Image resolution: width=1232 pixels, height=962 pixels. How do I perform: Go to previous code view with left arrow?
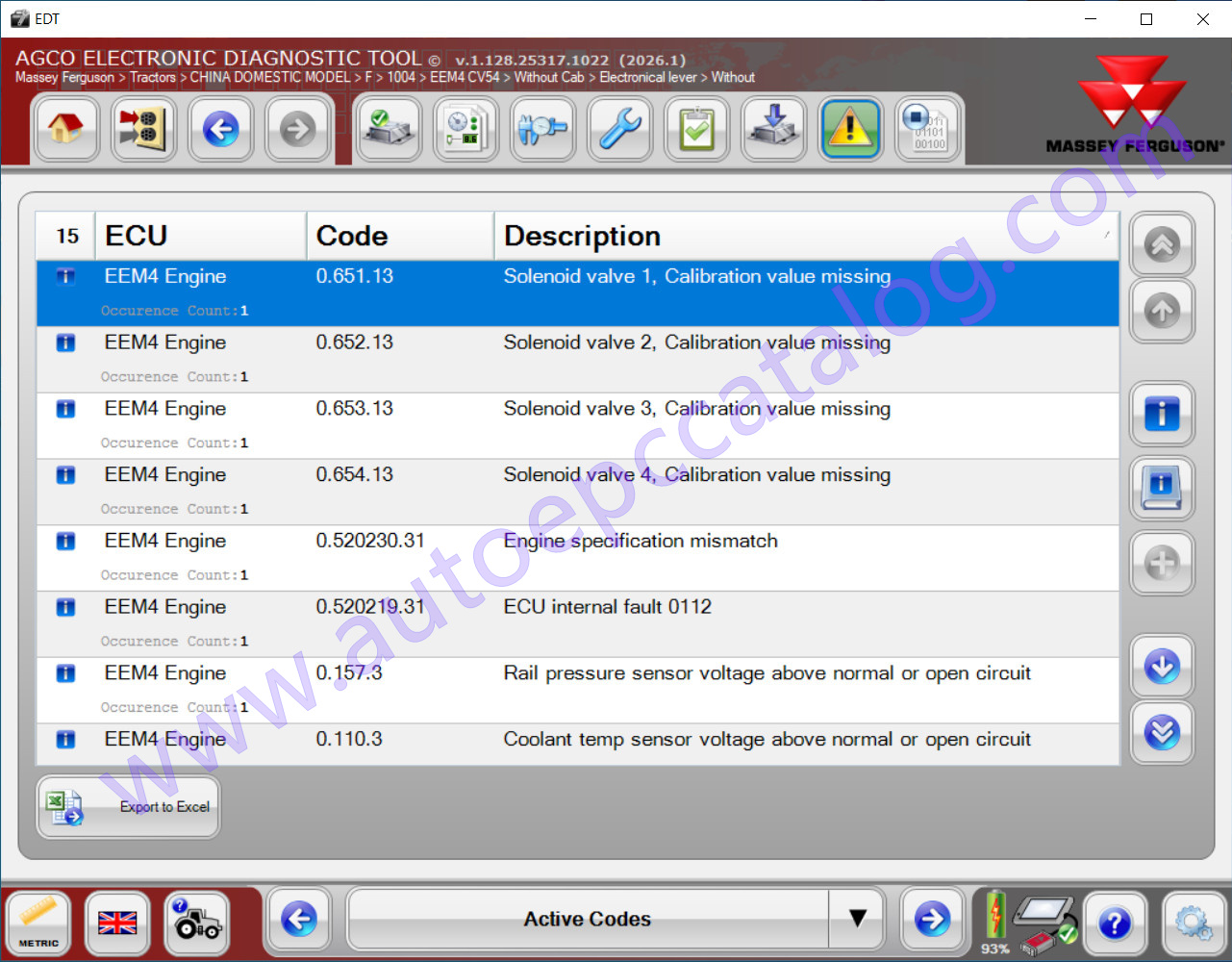(299, 920)
